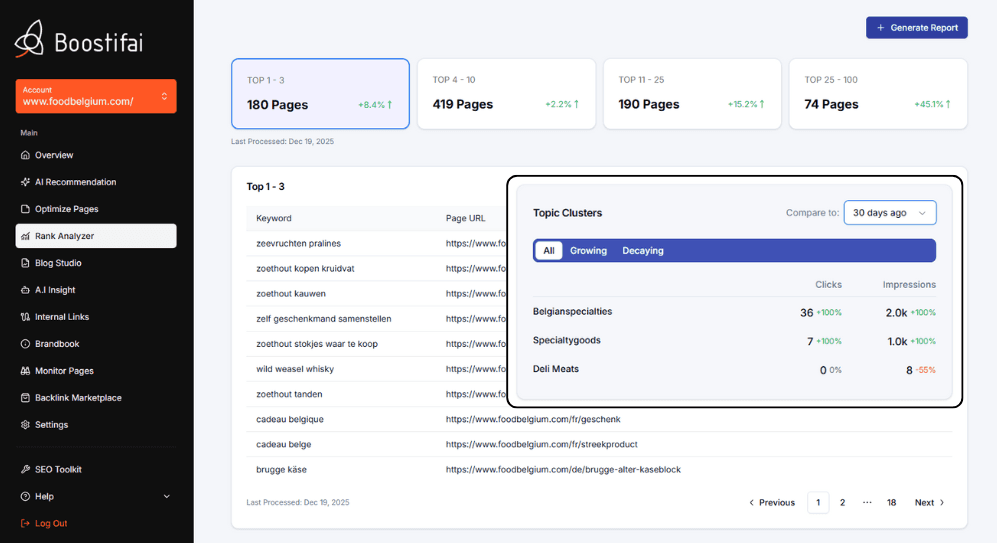Select the TOP 25 - 100 card

pos(878,93)
